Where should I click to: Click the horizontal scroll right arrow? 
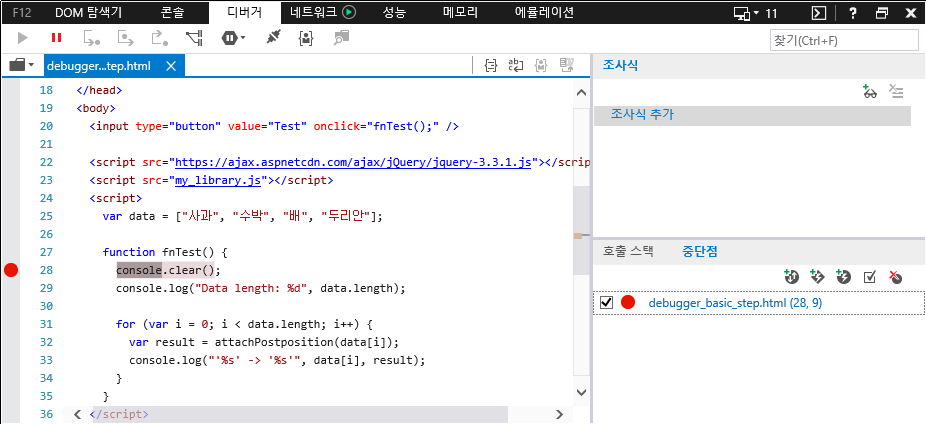[x=560, y=414]
